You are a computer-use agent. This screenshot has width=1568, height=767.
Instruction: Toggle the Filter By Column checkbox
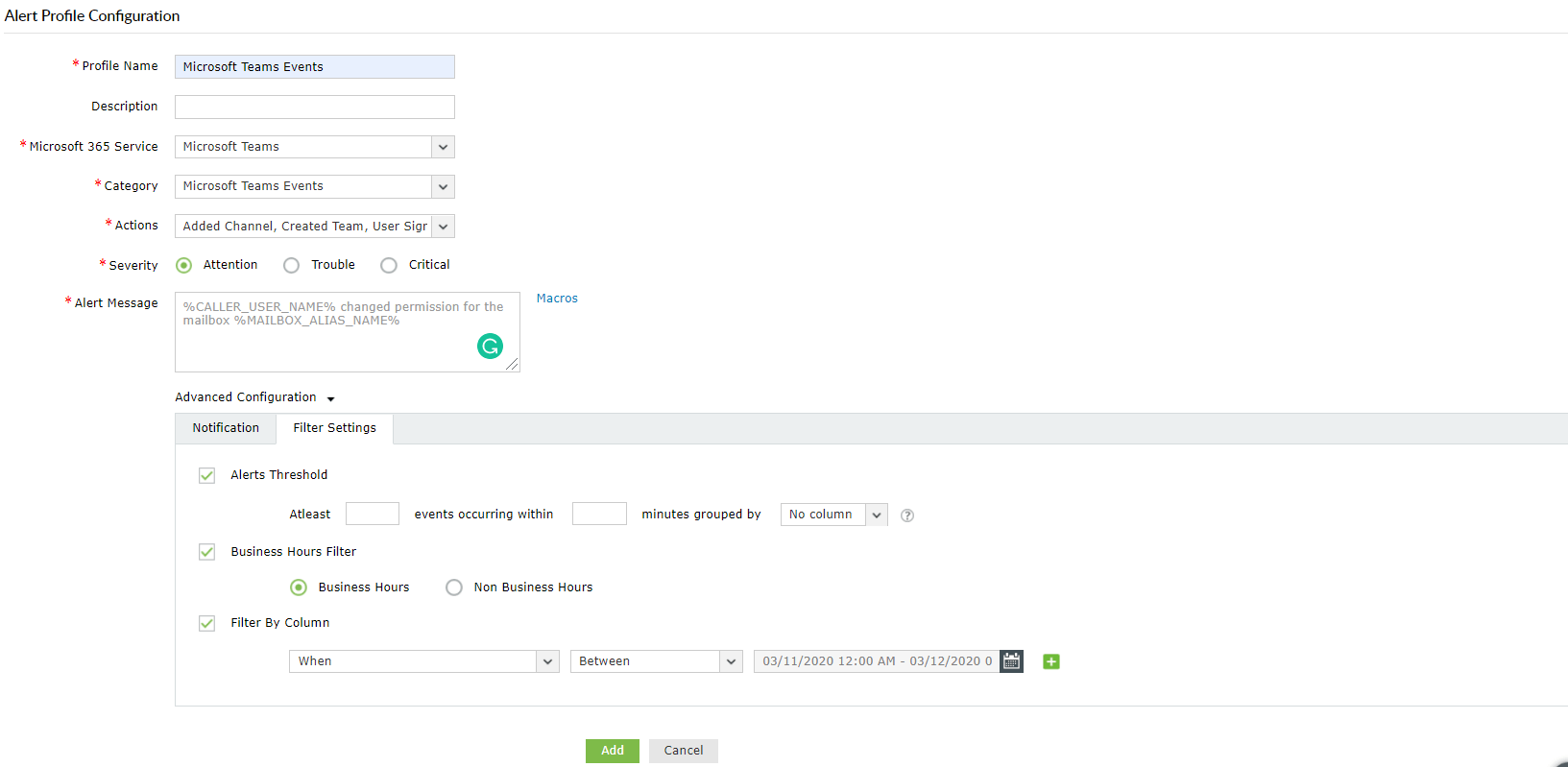pyautogui.click(x=206, y=623)
